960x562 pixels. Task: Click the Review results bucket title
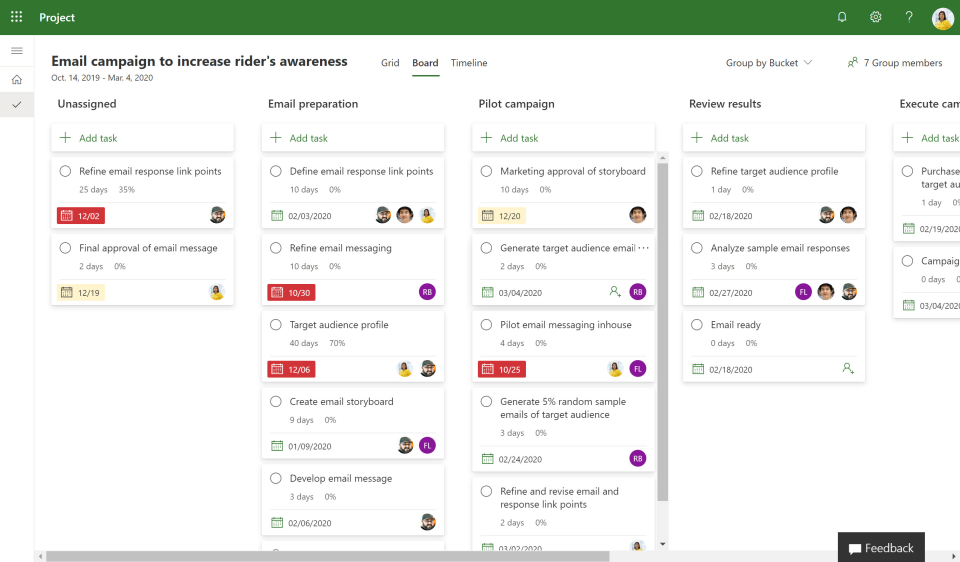click(725, 103)
